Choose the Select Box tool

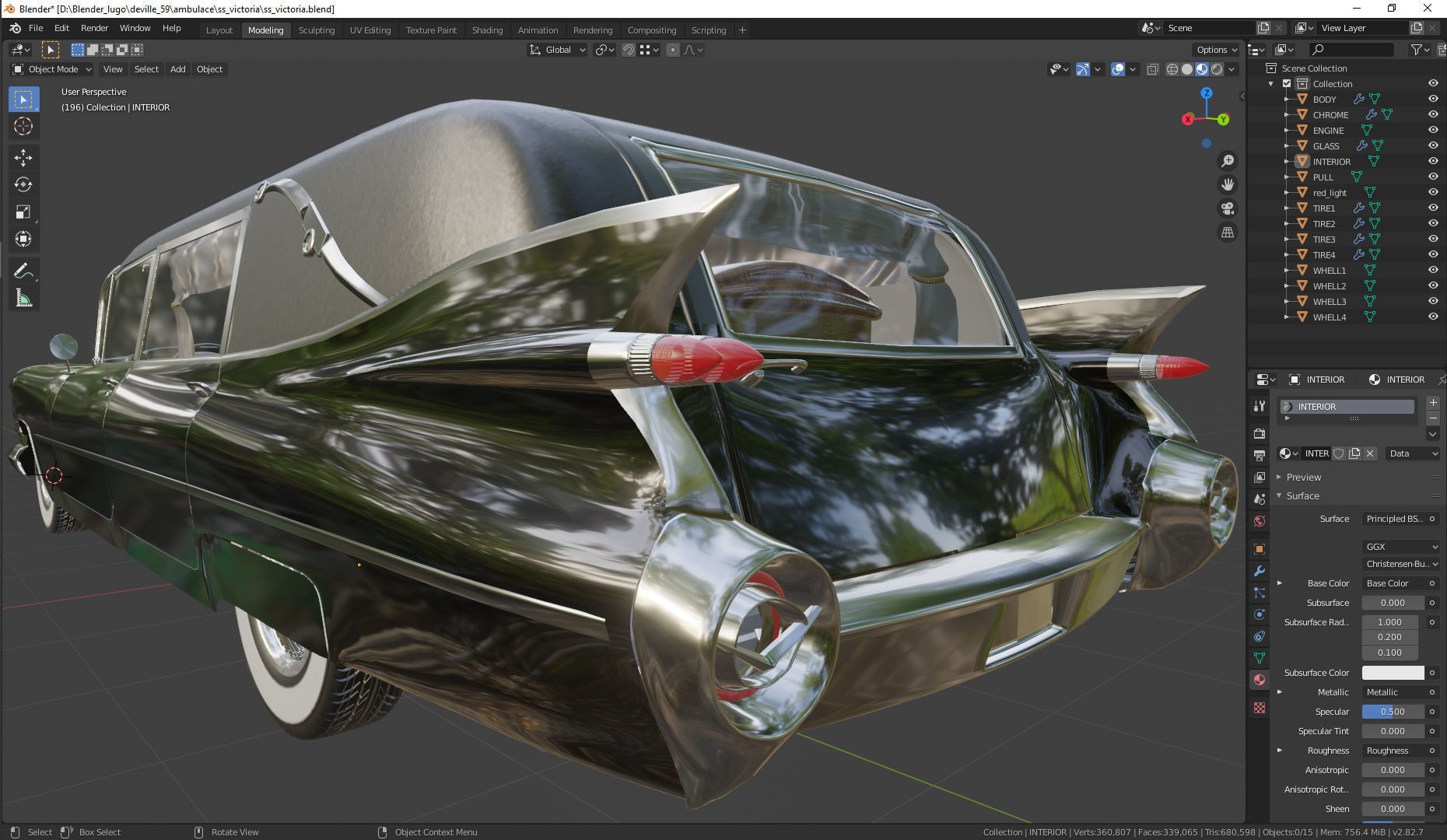[23, 100]
